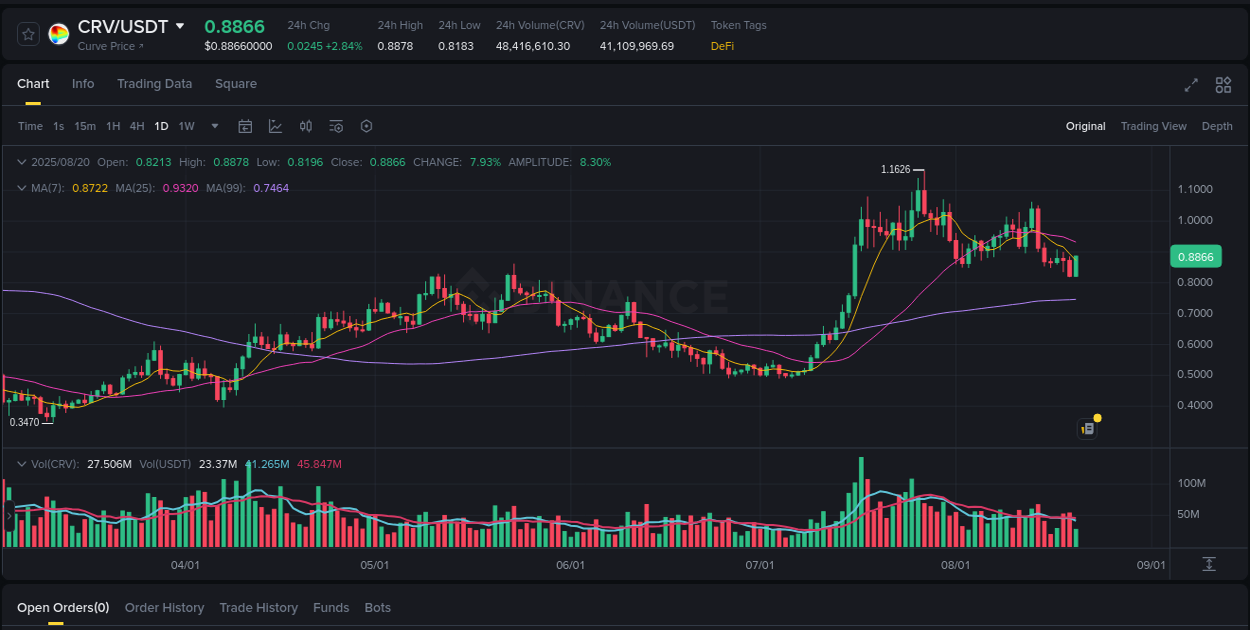Open the grid layout icon
This screenshot has width=1250, height=630.
pos(1223,86)
